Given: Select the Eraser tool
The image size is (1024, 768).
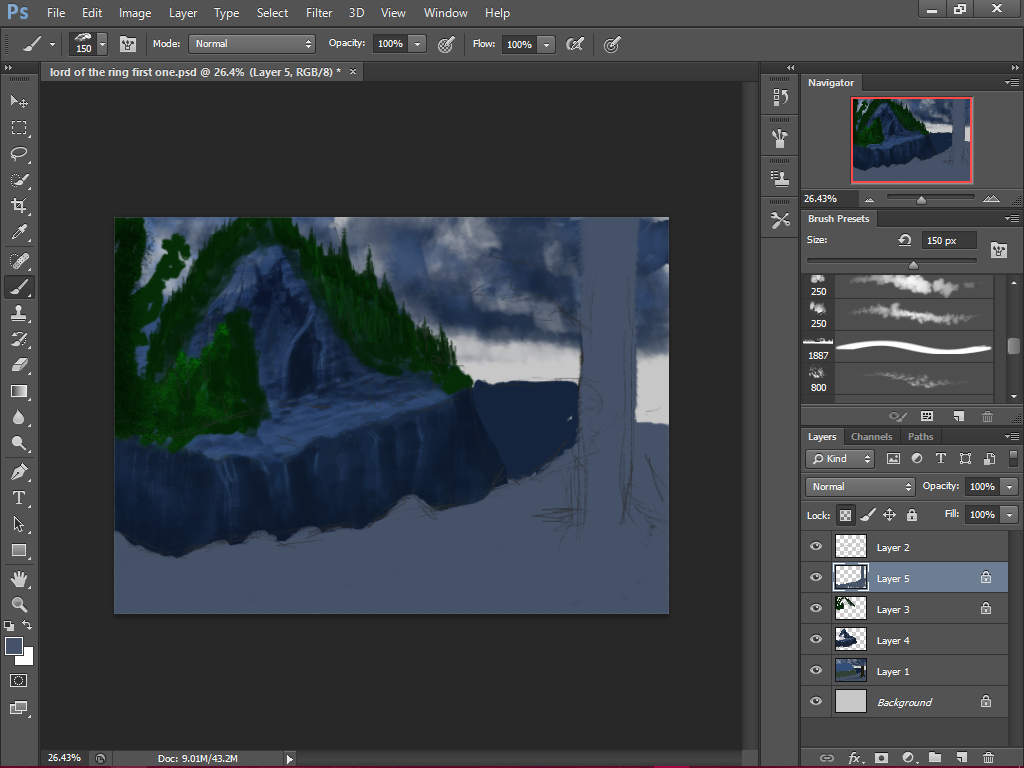Looking at the screenshot, I should [x=19, y=365].
